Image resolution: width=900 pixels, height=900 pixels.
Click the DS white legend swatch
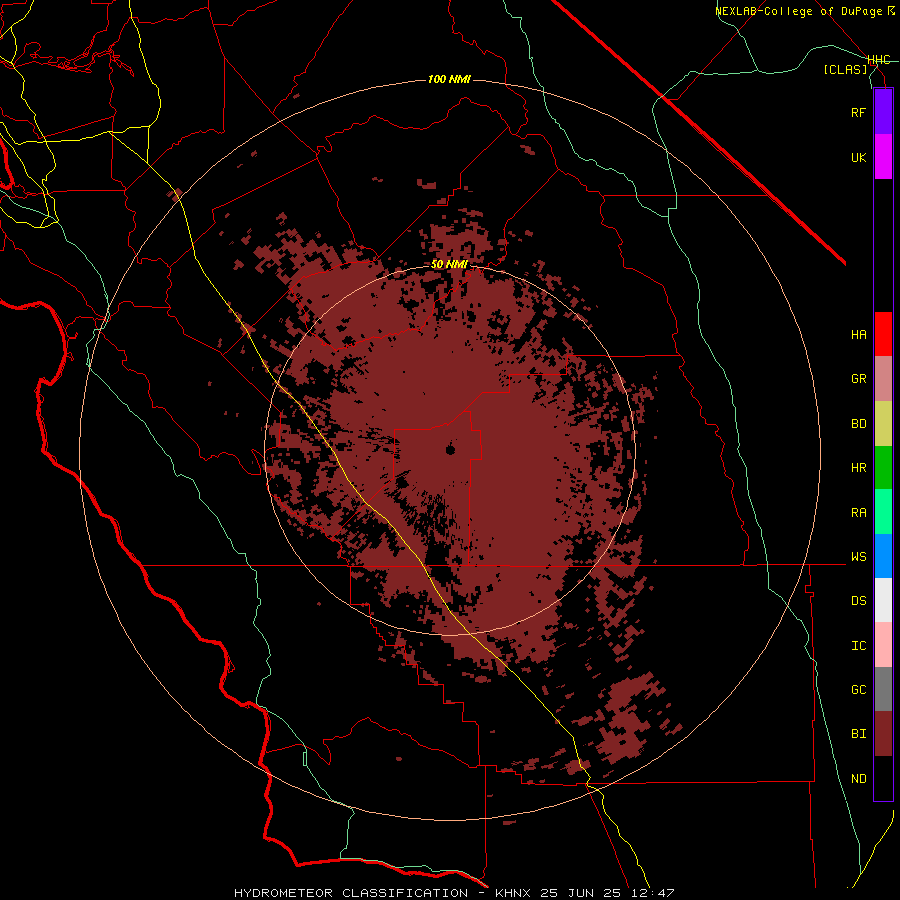(883, 600)
